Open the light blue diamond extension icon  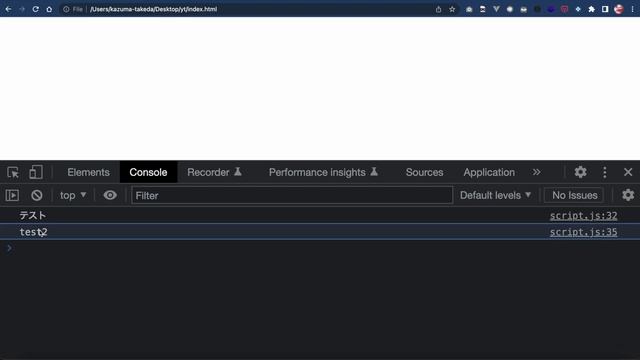(578, 9)
